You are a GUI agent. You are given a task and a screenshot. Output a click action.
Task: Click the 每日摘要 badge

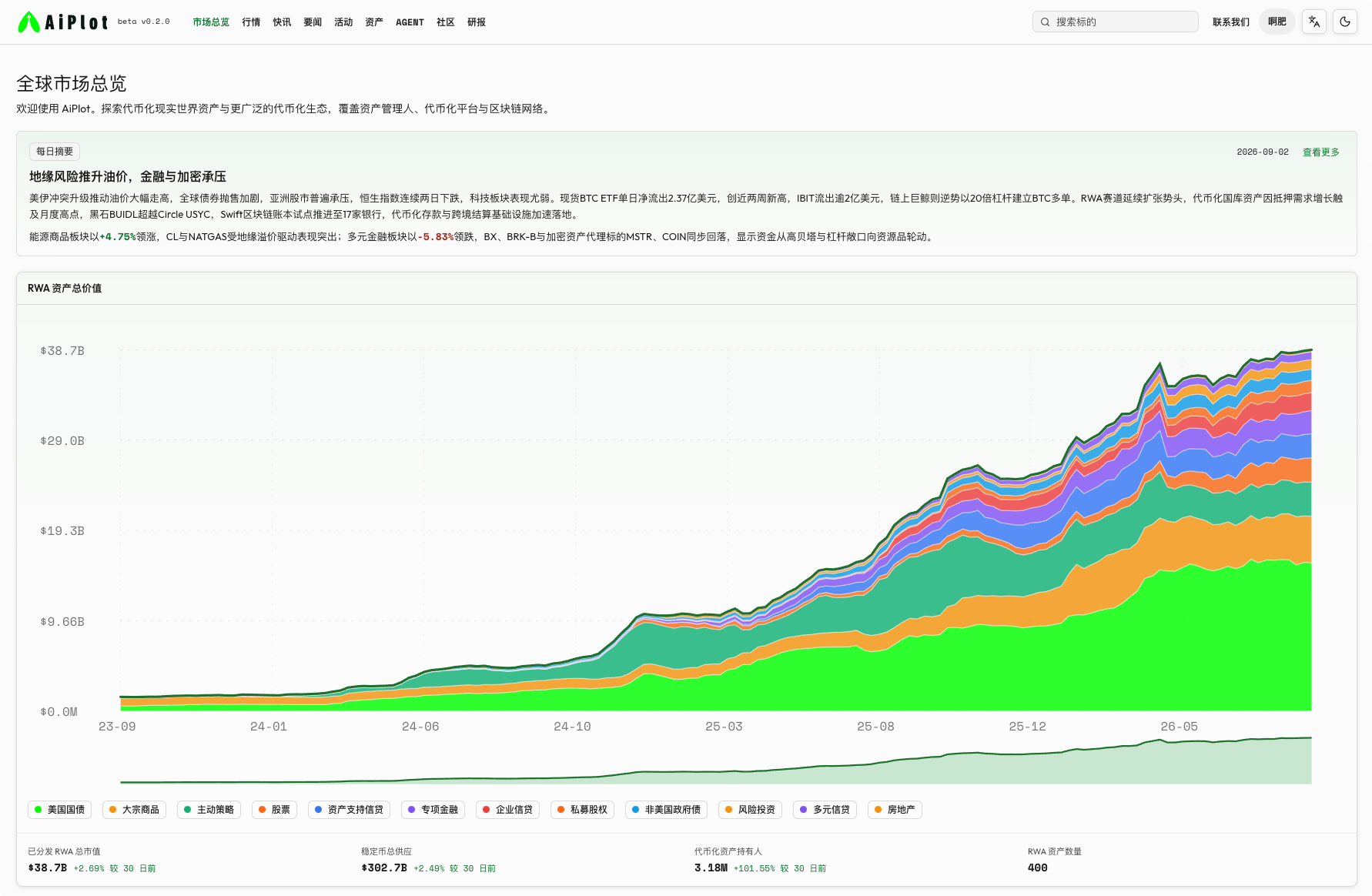coord(55,152)
